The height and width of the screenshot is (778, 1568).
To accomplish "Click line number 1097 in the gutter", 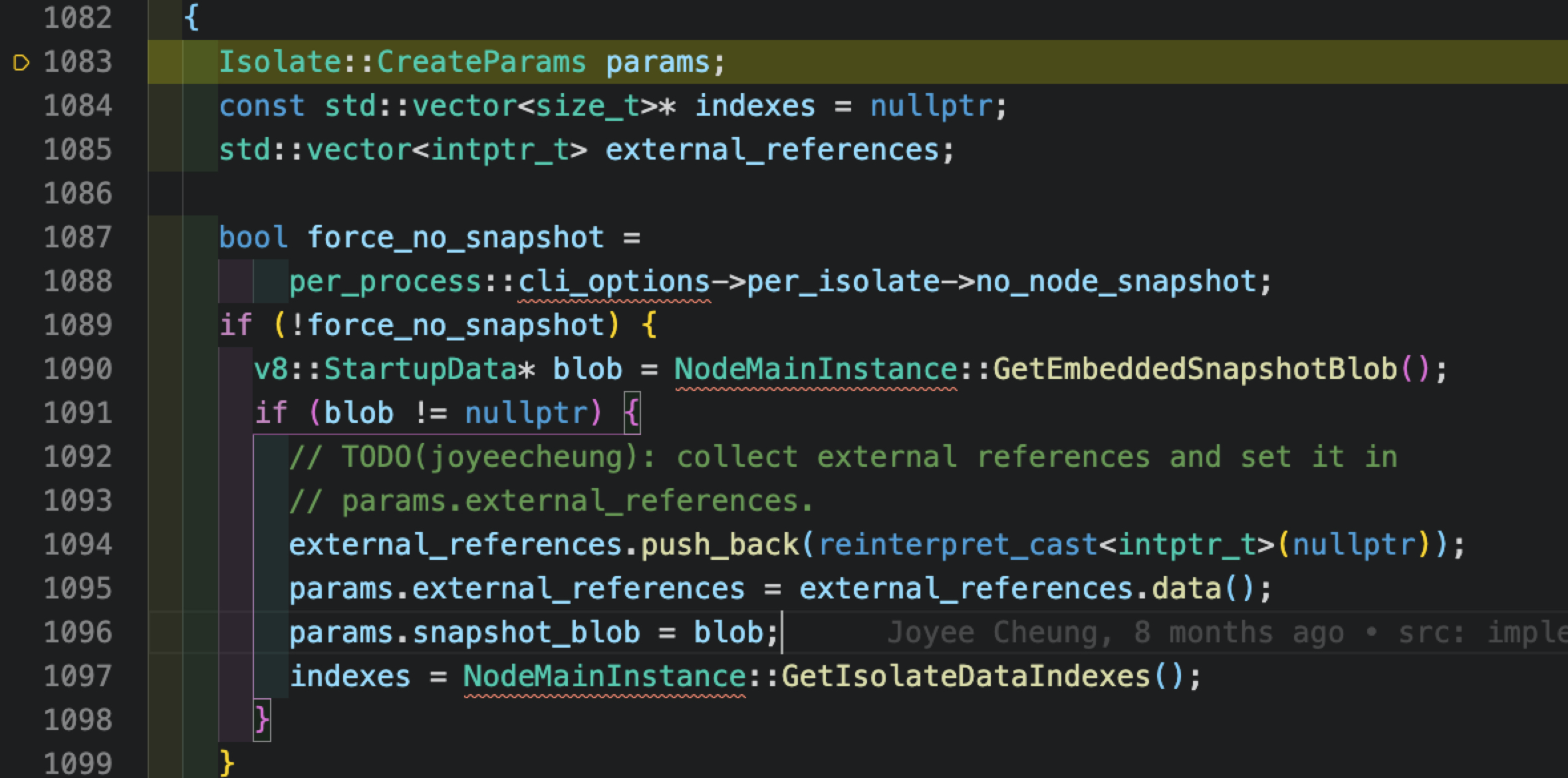I will coord(78,676).
